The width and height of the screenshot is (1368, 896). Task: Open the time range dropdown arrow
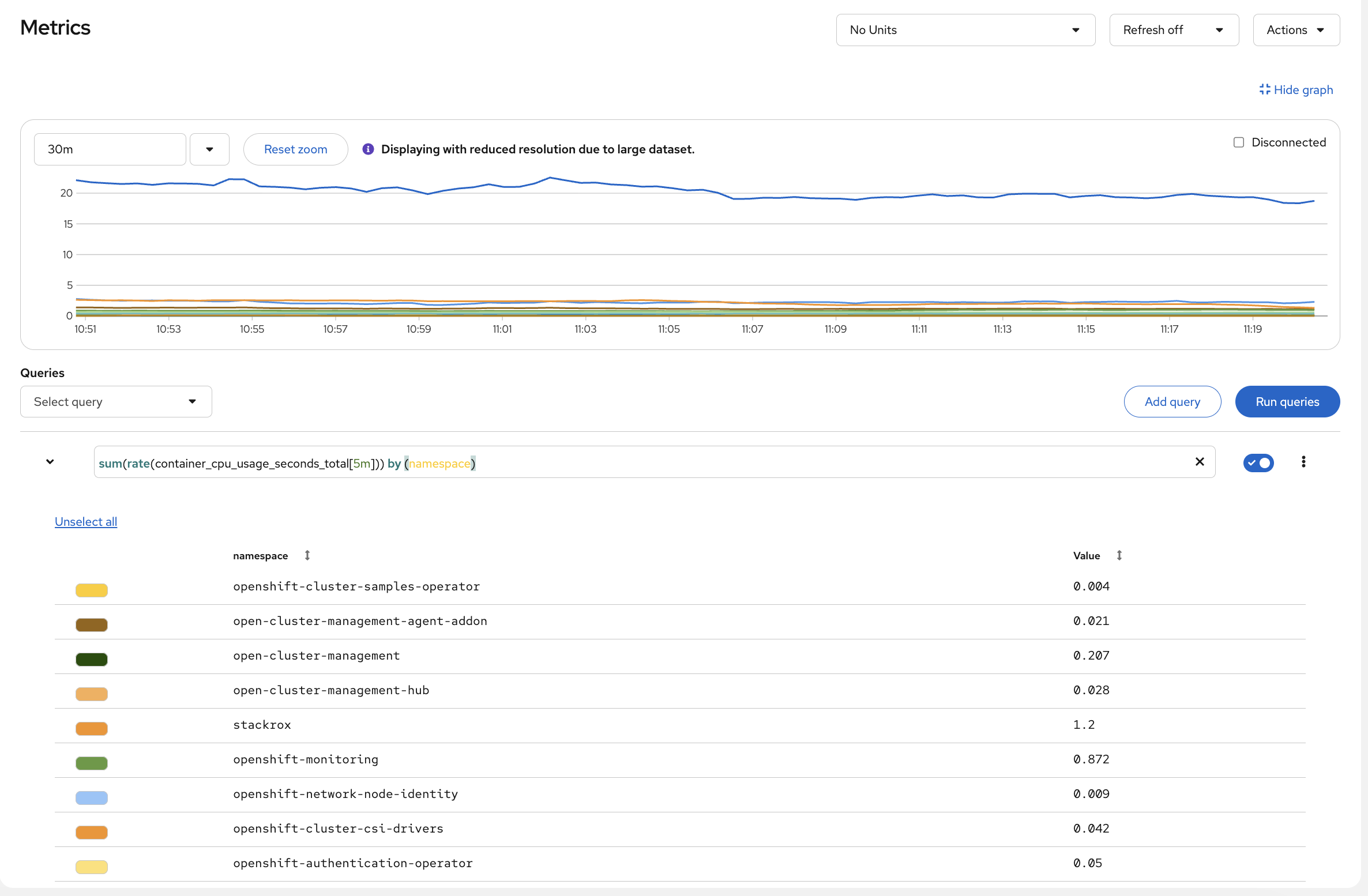[x=209, y=149]
